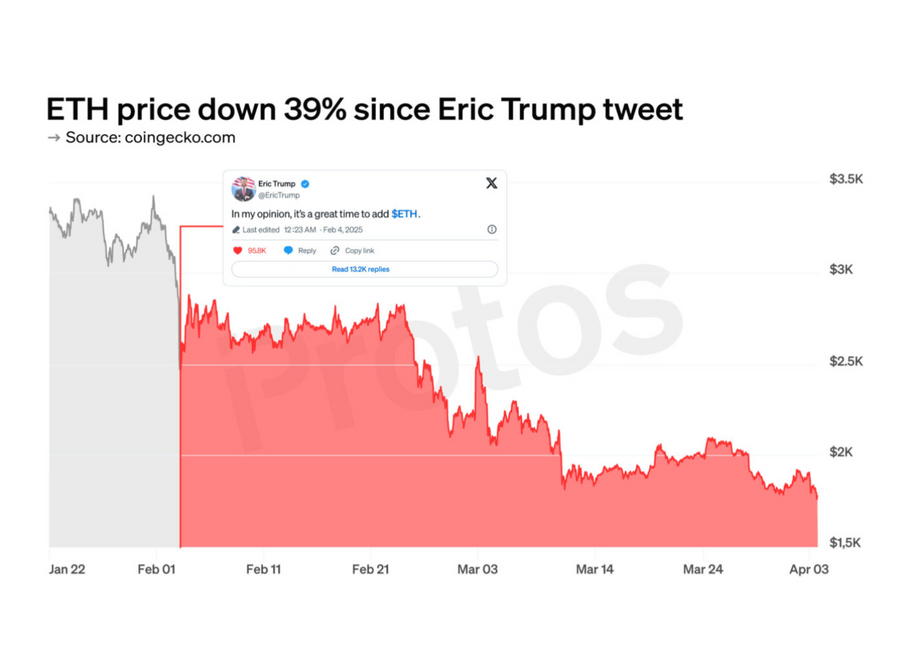Click the Feb 11 axis label

[263, 569]
